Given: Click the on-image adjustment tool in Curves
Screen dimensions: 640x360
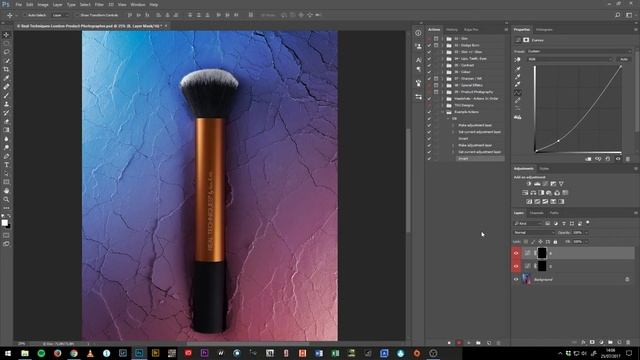Looking at the screenshot, I should (x=518, y=59).
